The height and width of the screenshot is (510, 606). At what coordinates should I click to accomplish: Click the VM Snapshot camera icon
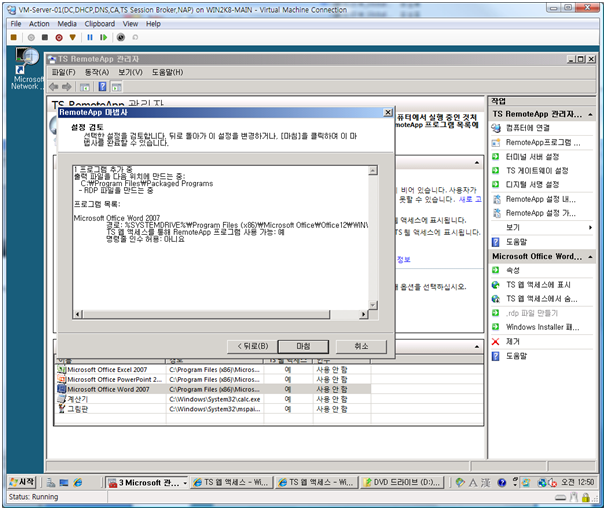pos(121,37)
